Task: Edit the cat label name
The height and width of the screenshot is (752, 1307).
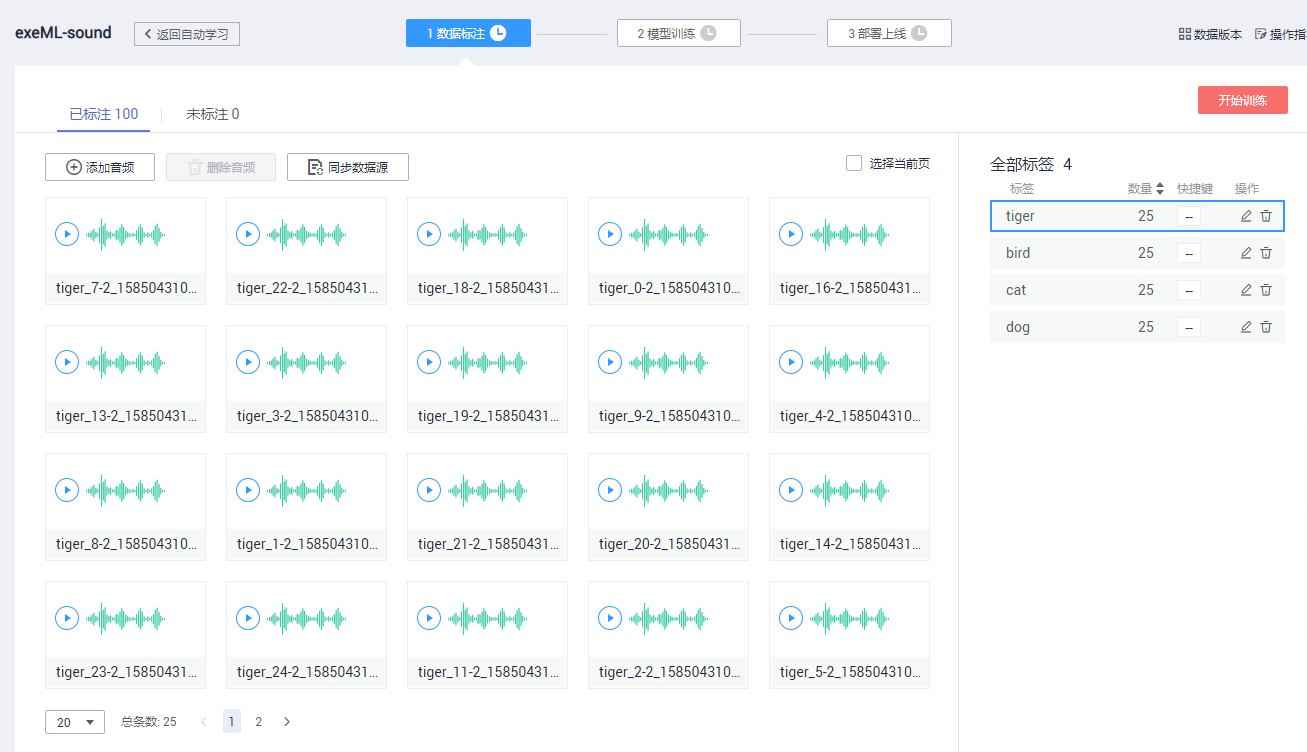Action: [x=1246, y=290]
